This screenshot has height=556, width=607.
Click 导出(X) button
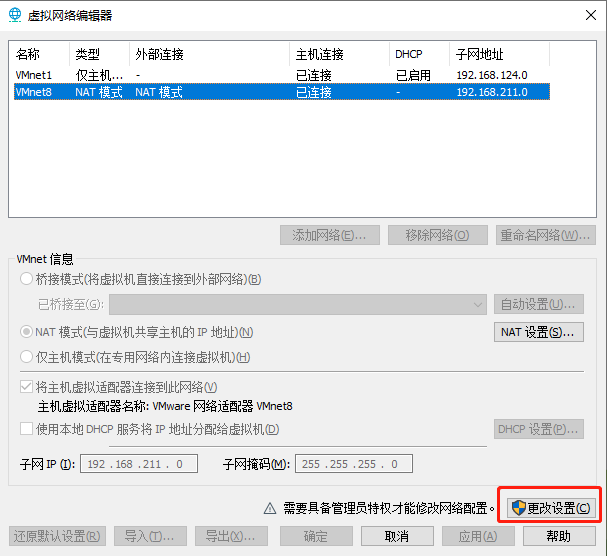(231, 536)
